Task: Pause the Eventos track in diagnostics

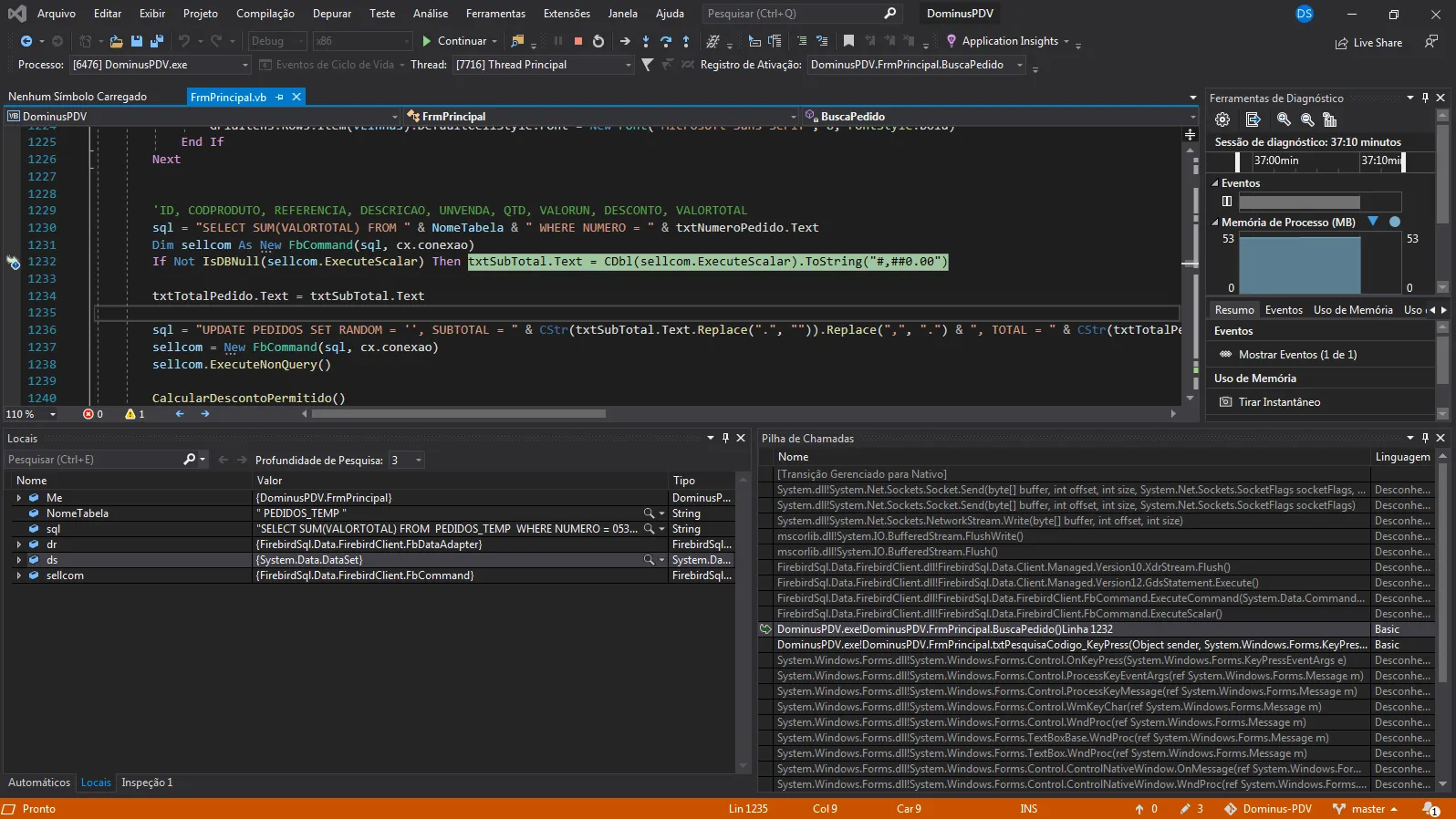Action: 1227,202
